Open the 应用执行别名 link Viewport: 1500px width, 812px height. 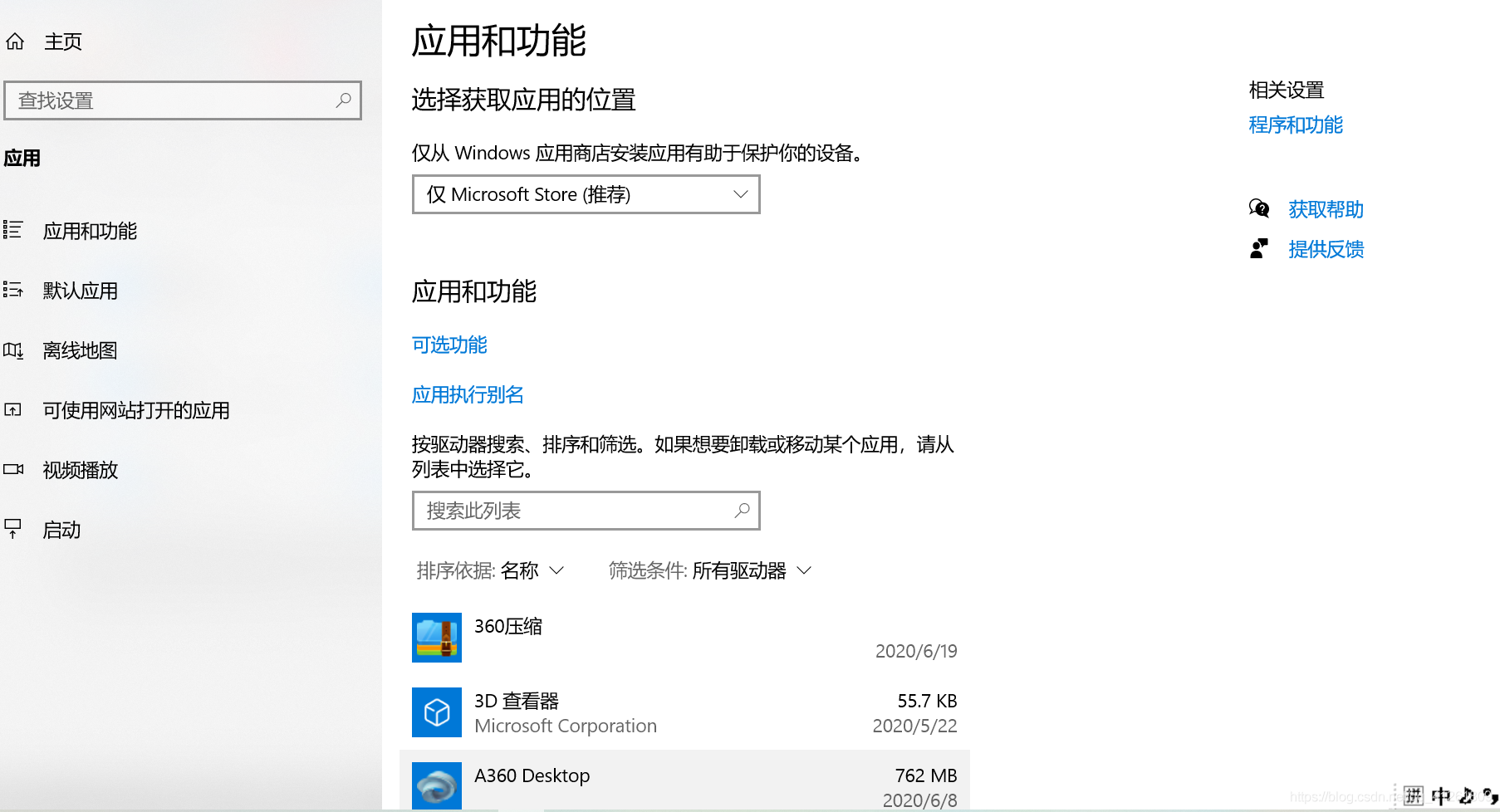(x=468, y=394)
